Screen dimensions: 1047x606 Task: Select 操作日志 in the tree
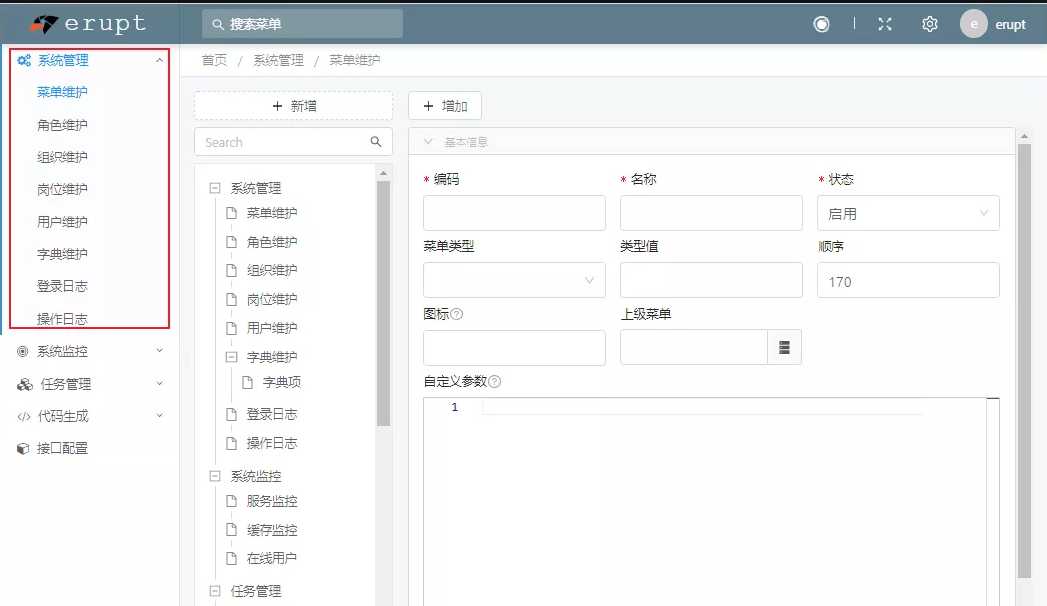pos(272,443)
